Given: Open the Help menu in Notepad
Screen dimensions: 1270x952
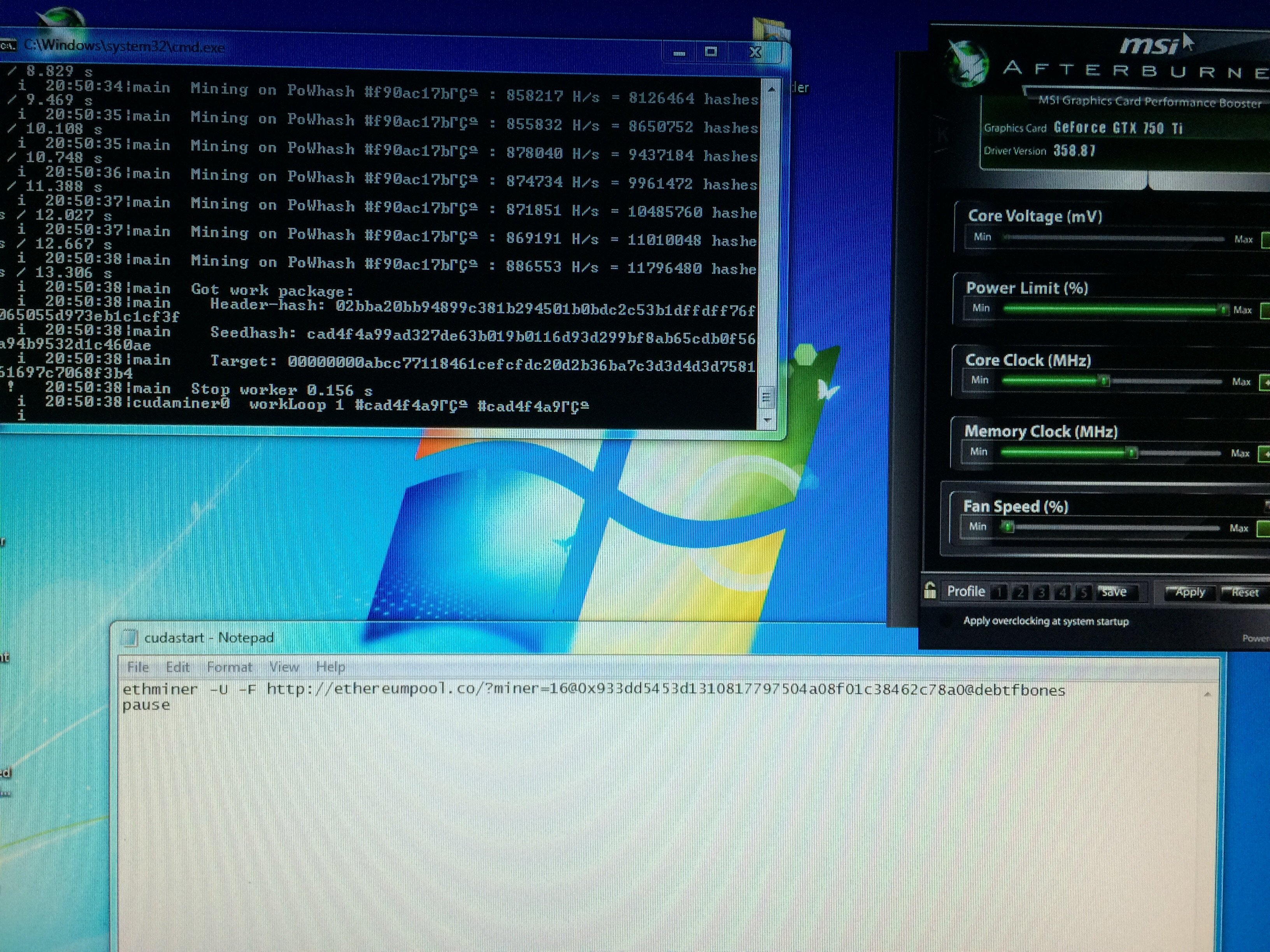Looking at the screenshot, I should [330, 667].
